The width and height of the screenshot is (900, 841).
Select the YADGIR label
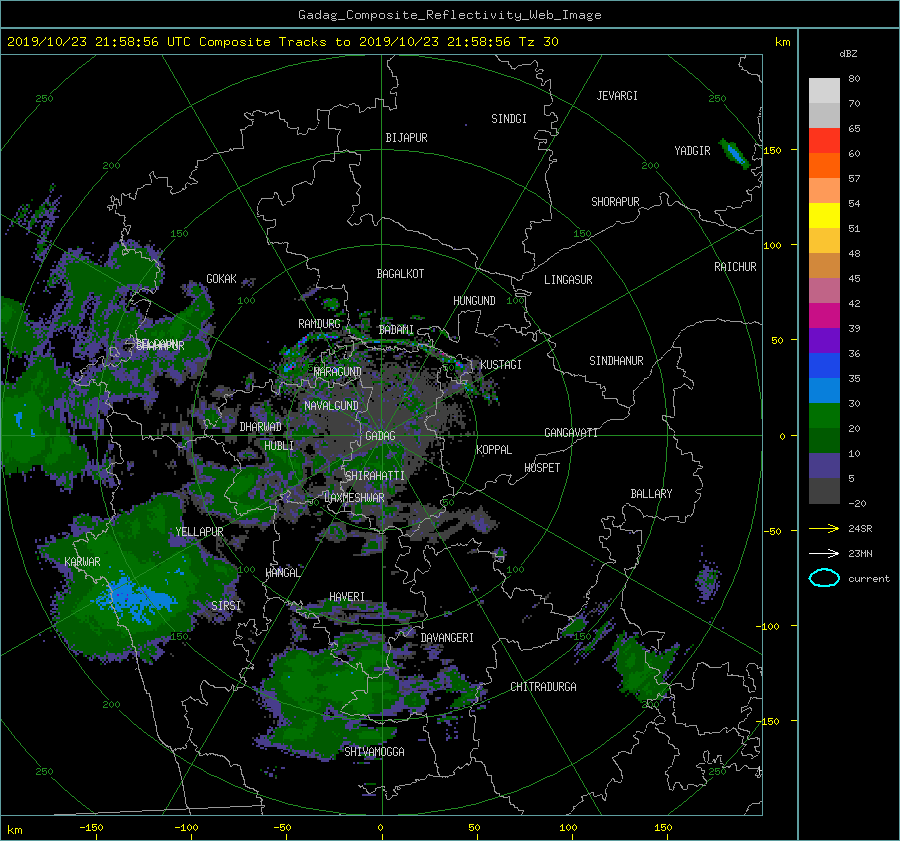(x=692, y=151)
